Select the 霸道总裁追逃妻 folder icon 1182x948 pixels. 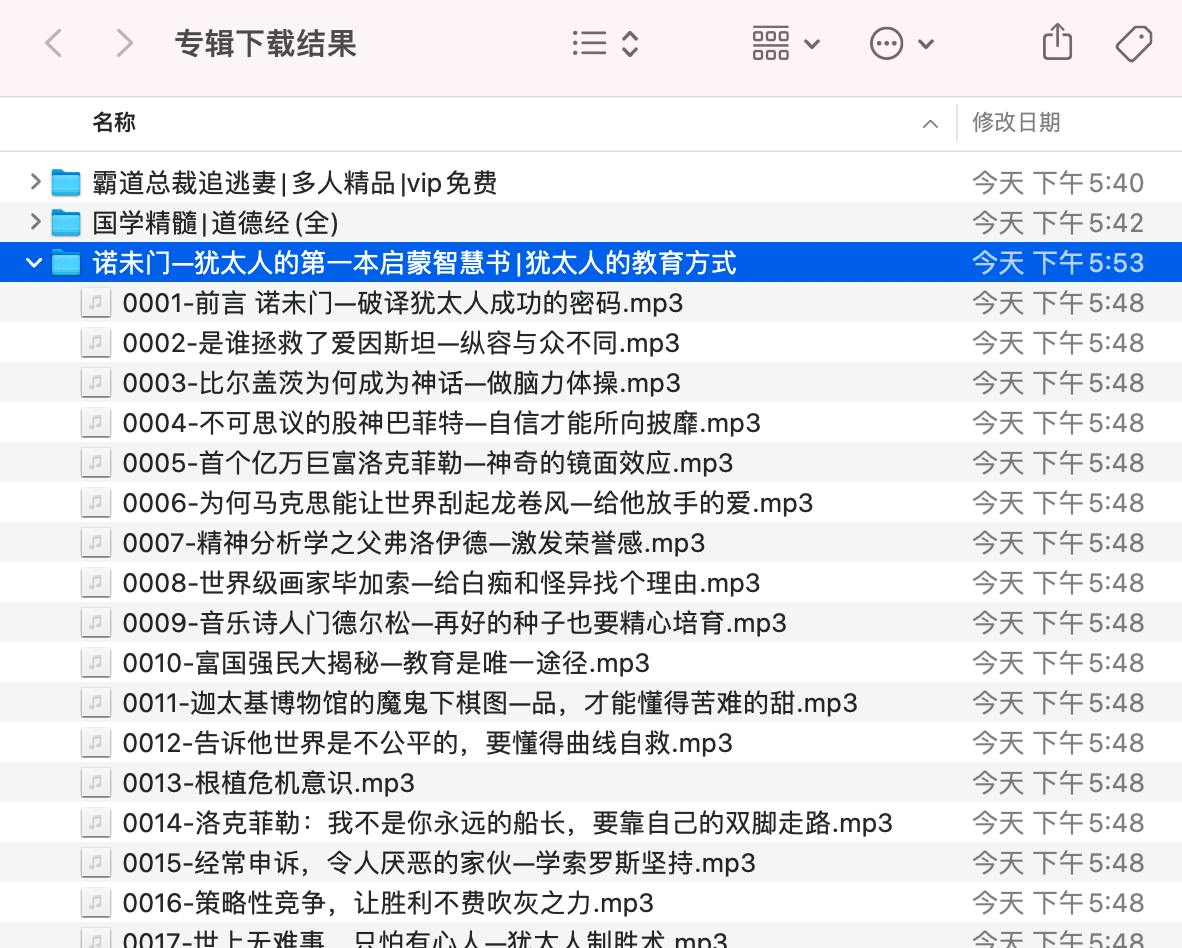[x=66, y=182]
